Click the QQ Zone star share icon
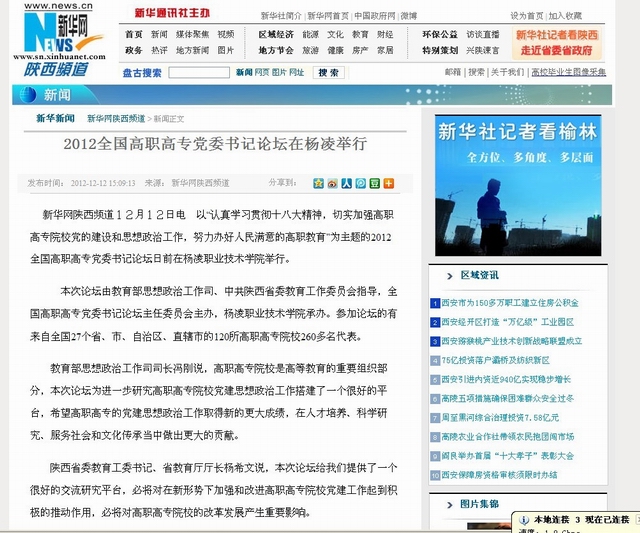Viewport: 640px width, 533px height. coord(318,184)
